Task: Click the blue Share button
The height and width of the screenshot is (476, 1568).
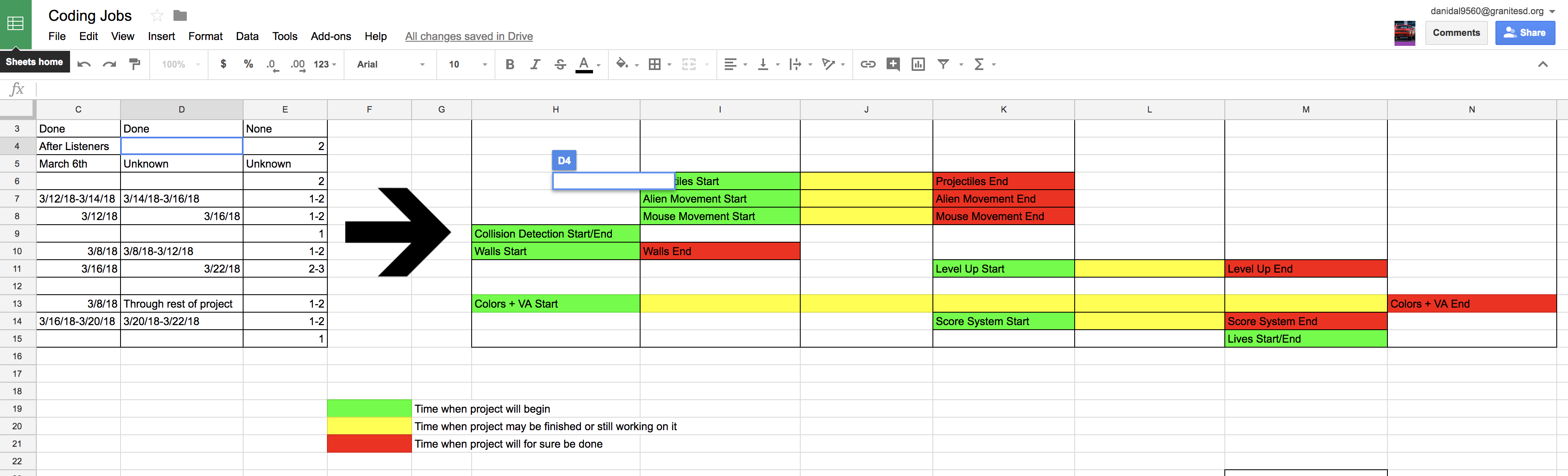Action: [x=1524, y=33]
